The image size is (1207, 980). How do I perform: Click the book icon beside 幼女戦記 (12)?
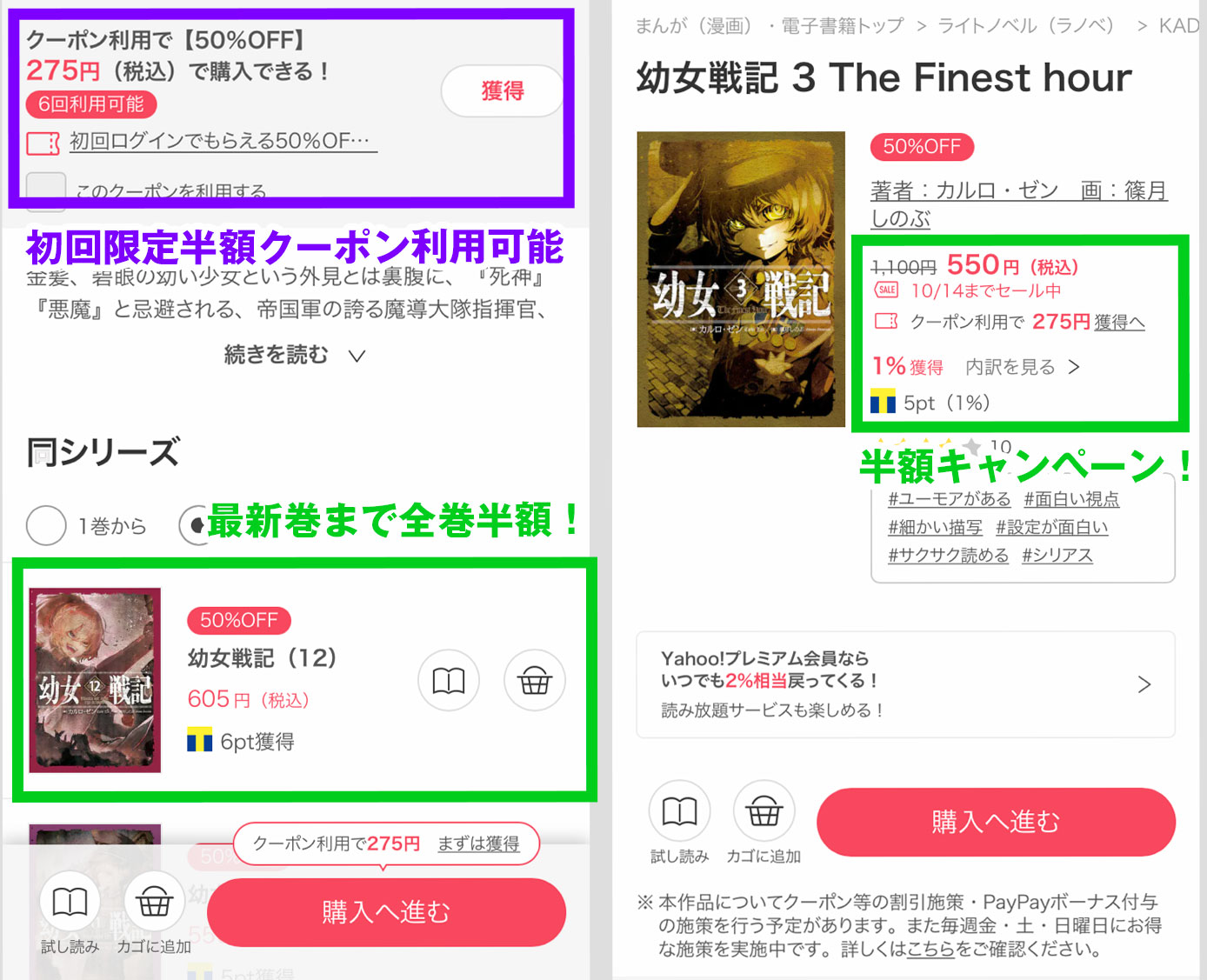coord(449,680)
